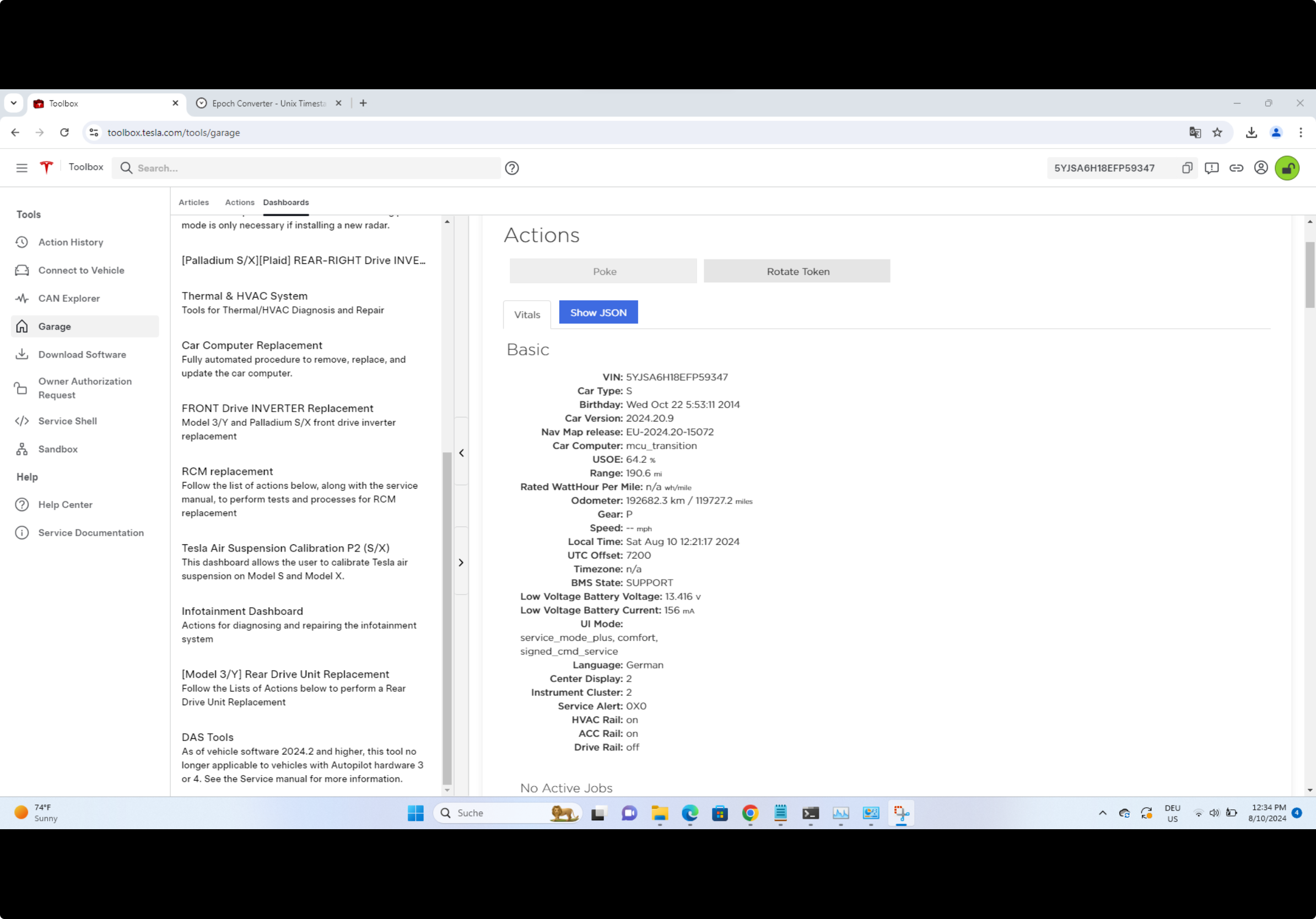
Task: Open the hamburger navigation menu
Action: point(22,168)
